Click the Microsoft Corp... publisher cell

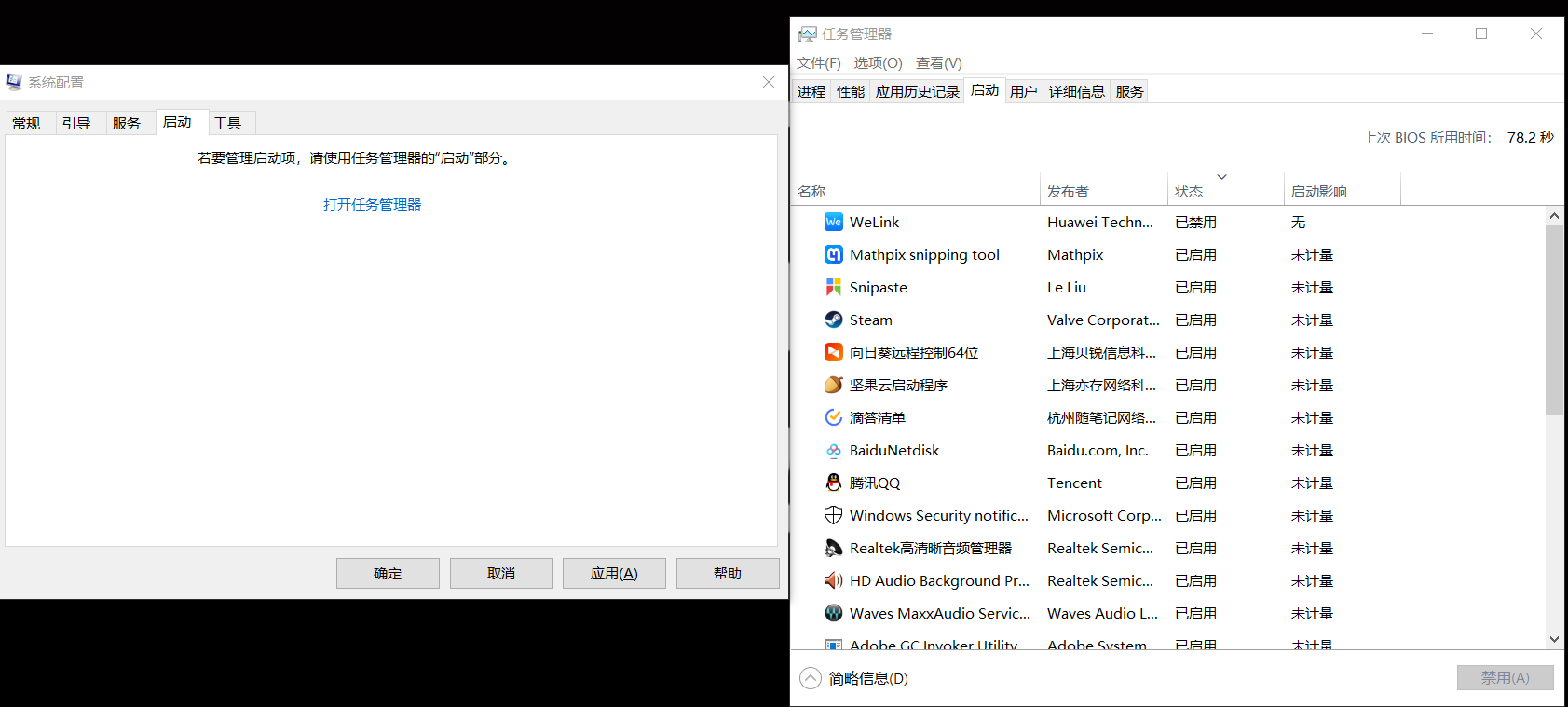pos(1104,515)
